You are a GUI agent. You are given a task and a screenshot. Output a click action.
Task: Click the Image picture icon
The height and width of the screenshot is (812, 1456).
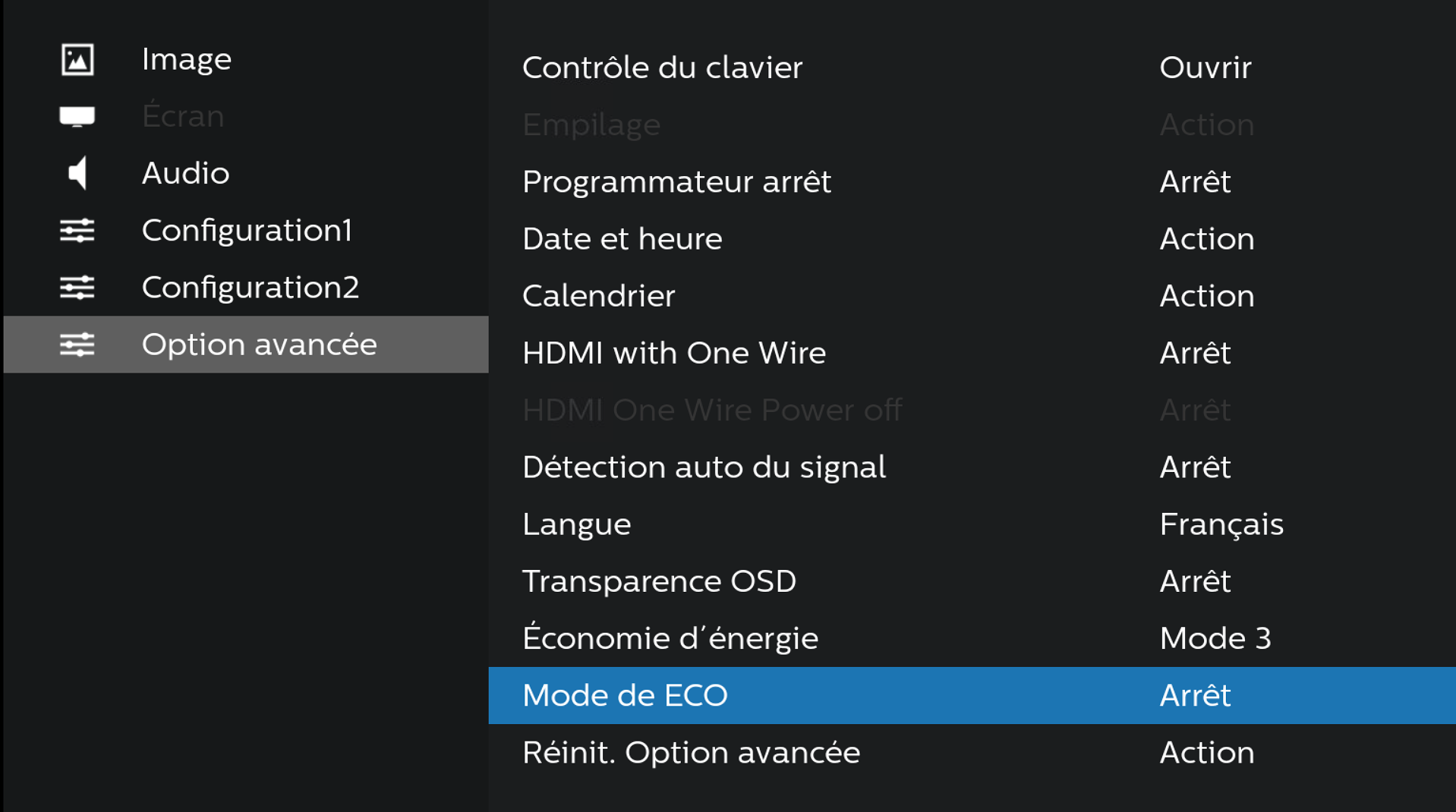click(x=77, y=60)
